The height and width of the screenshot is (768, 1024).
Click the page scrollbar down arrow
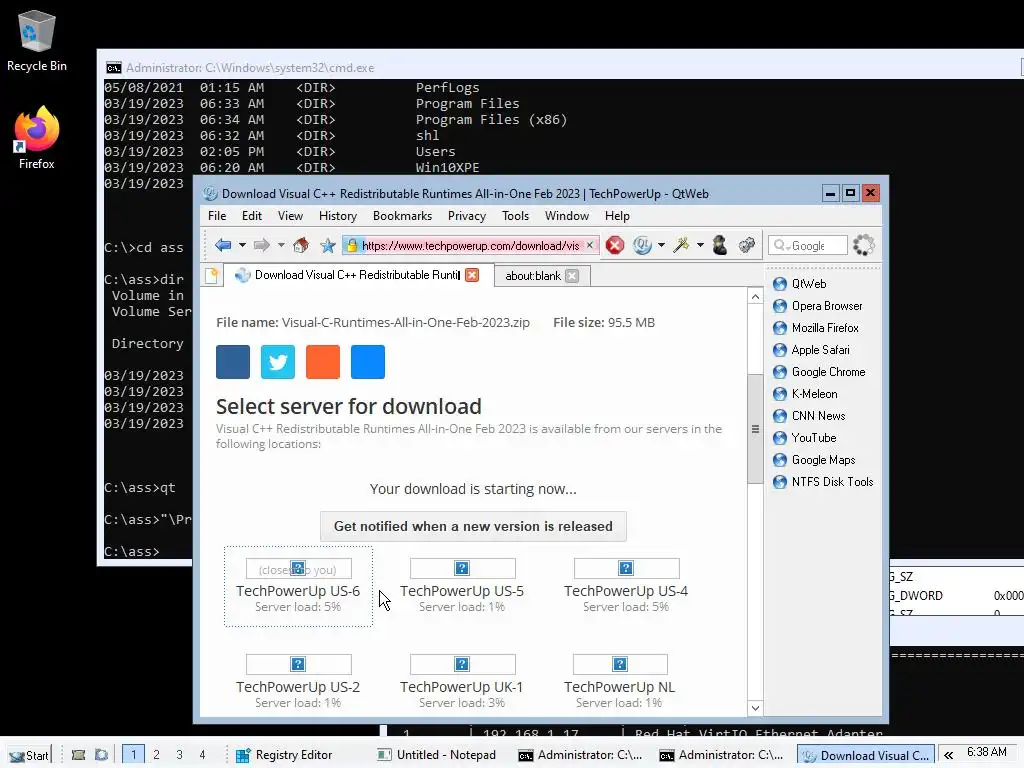pyautogui.click(x=755, y=708)
